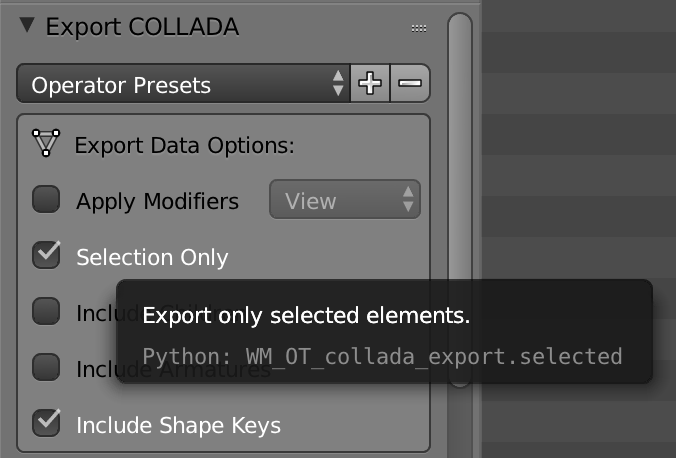
Task: Remove the current operator preset
Action: click(x=410, y=85)
